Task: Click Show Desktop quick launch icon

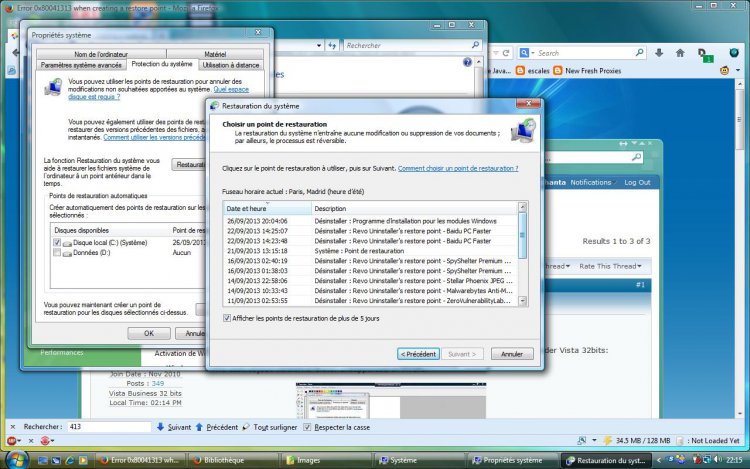Action: 43,460
